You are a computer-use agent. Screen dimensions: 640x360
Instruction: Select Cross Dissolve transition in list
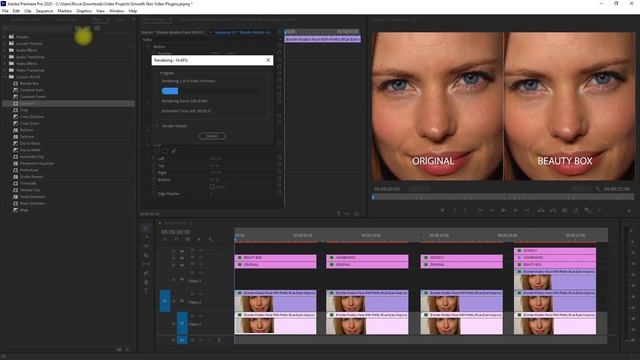coord(32,117)
